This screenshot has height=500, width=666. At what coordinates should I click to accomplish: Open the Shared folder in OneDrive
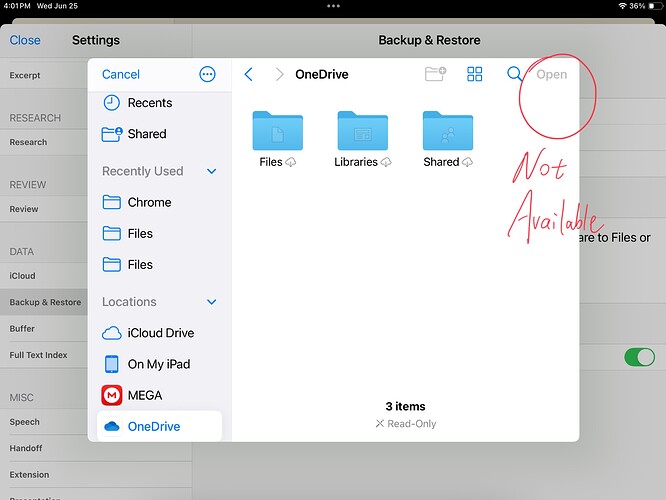(x=448, y=130)
